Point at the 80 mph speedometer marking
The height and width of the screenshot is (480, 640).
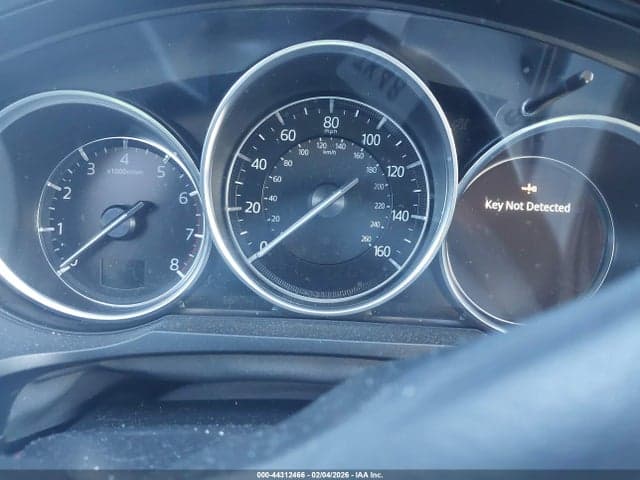click(x=331, y=122)
